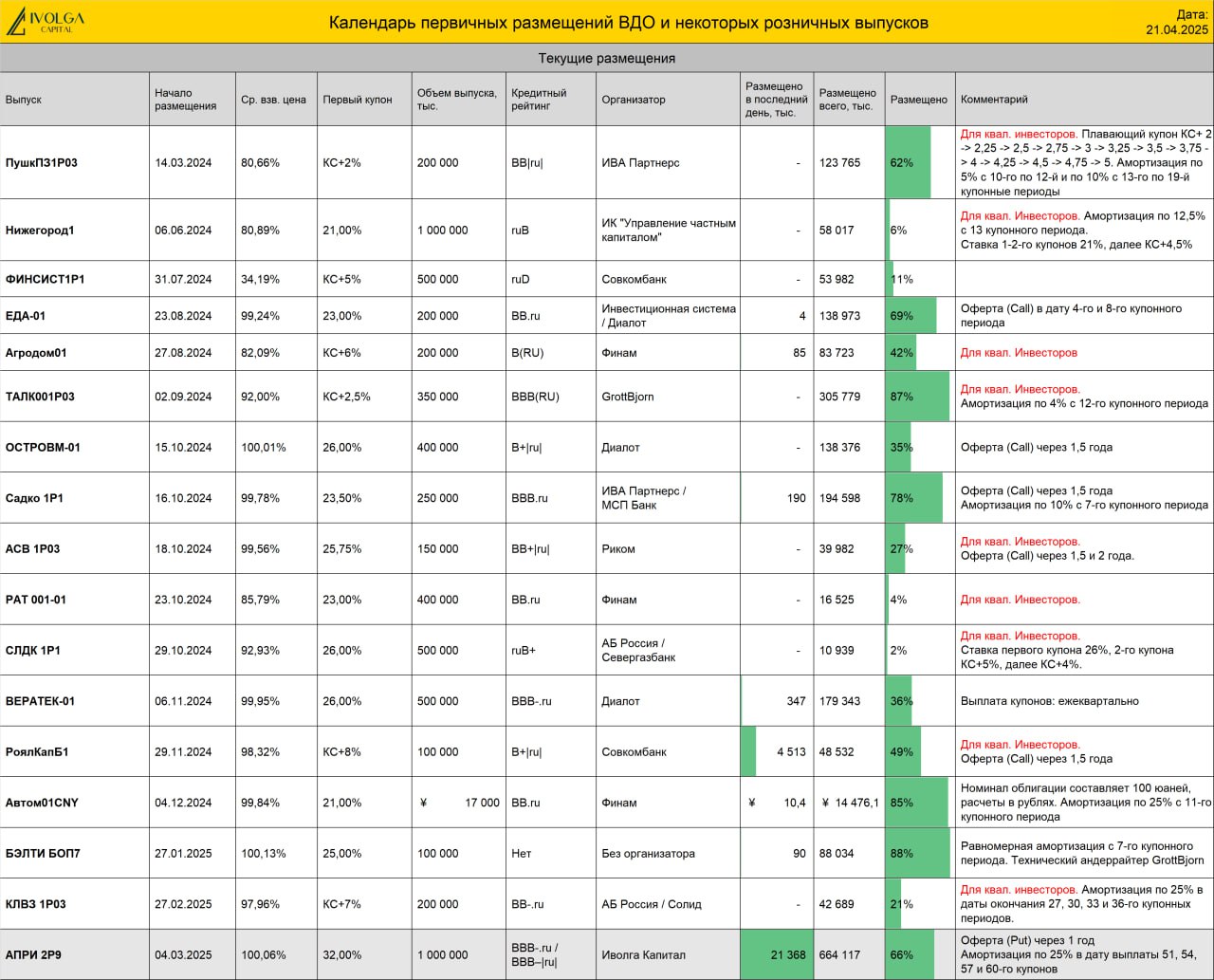Screen dimensions: 1214x980
Task: Select the issue name Нижегород1
Action: pos(40,230)
